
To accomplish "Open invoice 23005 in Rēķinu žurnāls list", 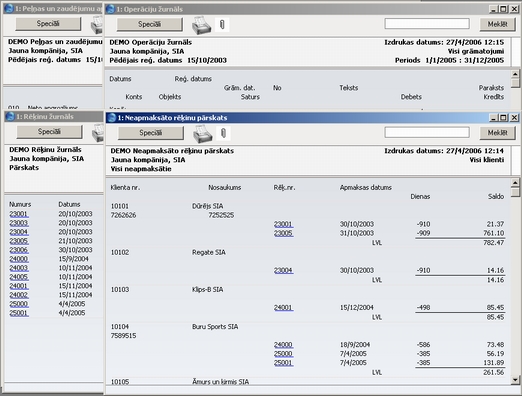I will [x=19, y=241].
